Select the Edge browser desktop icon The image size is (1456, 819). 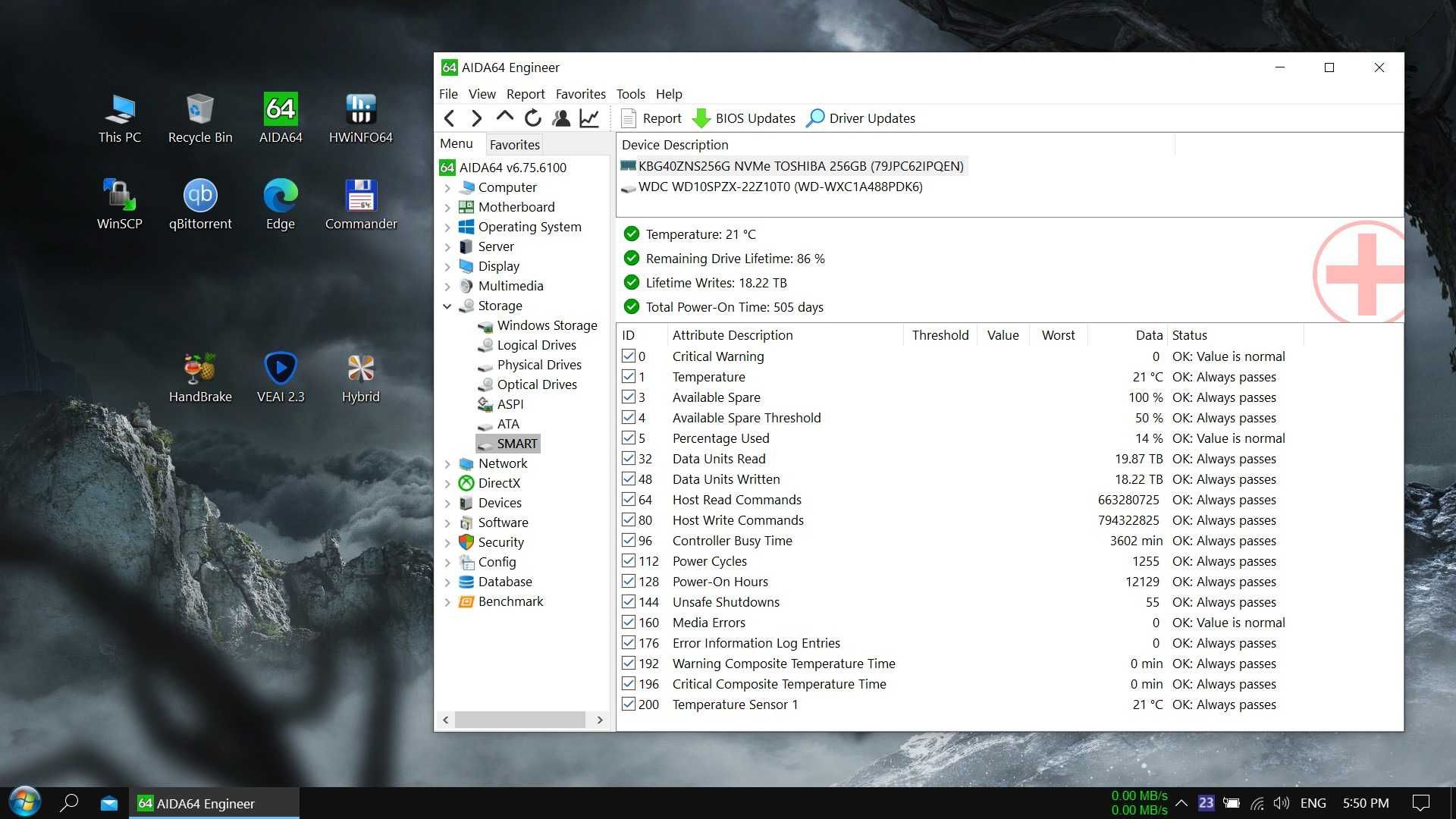pos(281,205)
